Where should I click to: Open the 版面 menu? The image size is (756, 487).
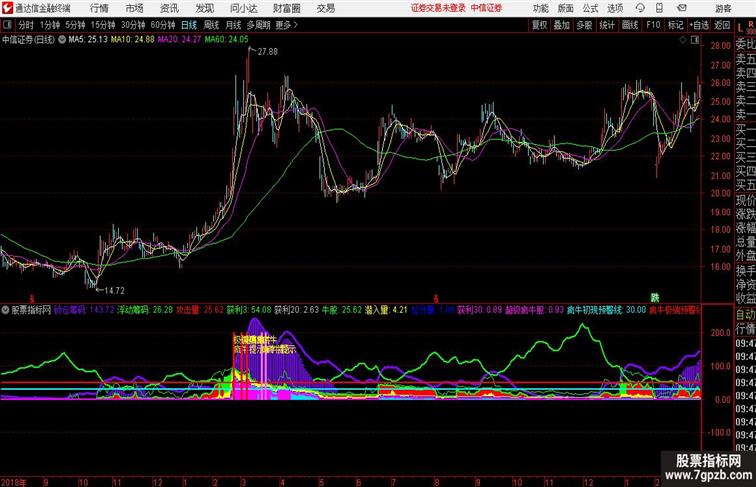565,8
